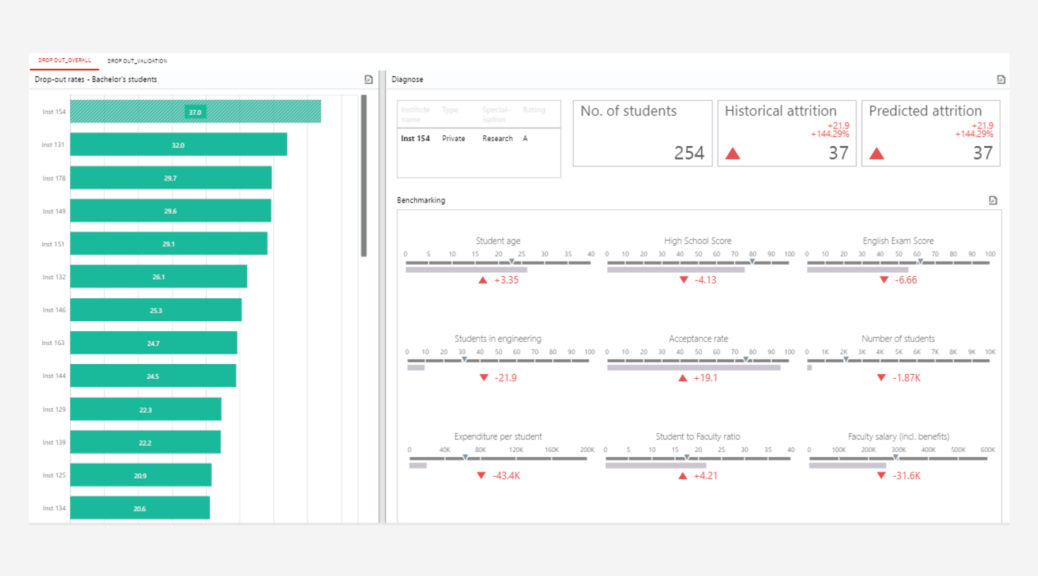Click the red triangle in Historical attrition card

[734, 151]
